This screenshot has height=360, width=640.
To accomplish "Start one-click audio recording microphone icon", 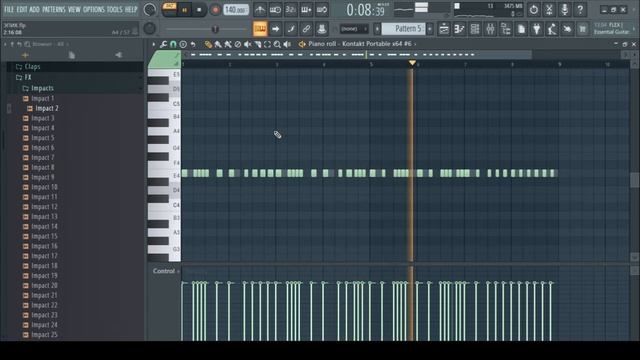I will [564, 9].
